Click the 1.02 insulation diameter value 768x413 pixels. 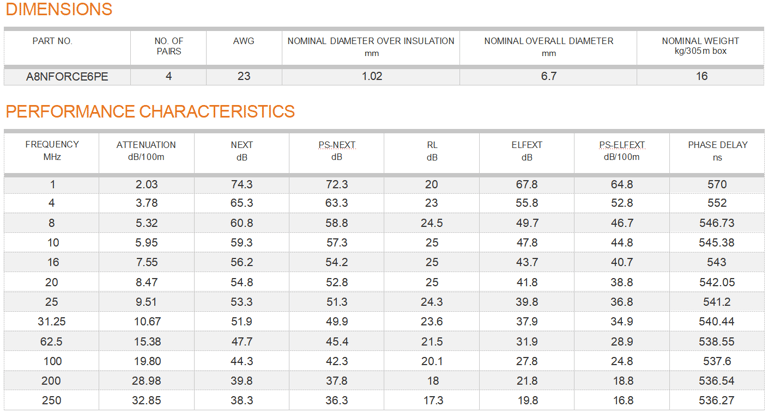(371, 76)
